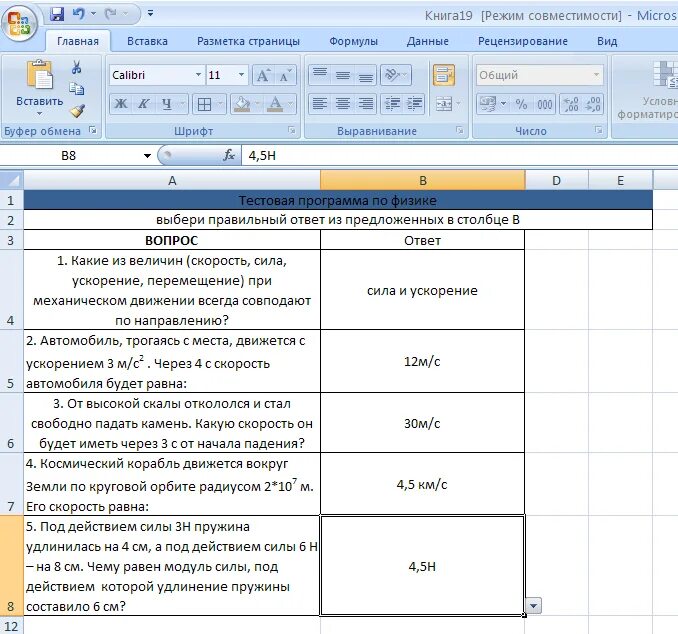Select row 4 header
678x634 pixels.
(x=11, y=290)
